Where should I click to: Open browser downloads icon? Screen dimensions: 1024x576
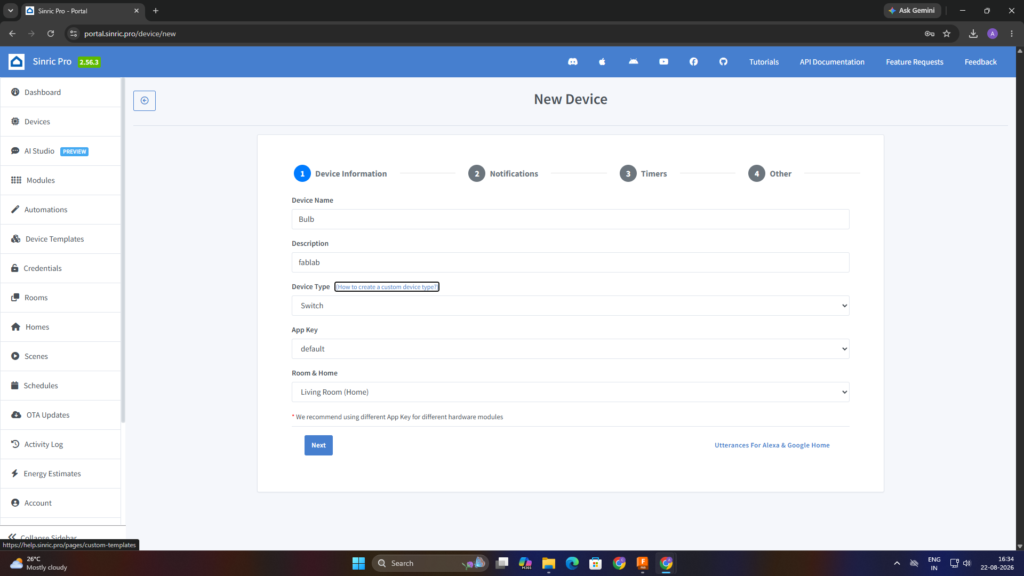(x=973, y=33)
